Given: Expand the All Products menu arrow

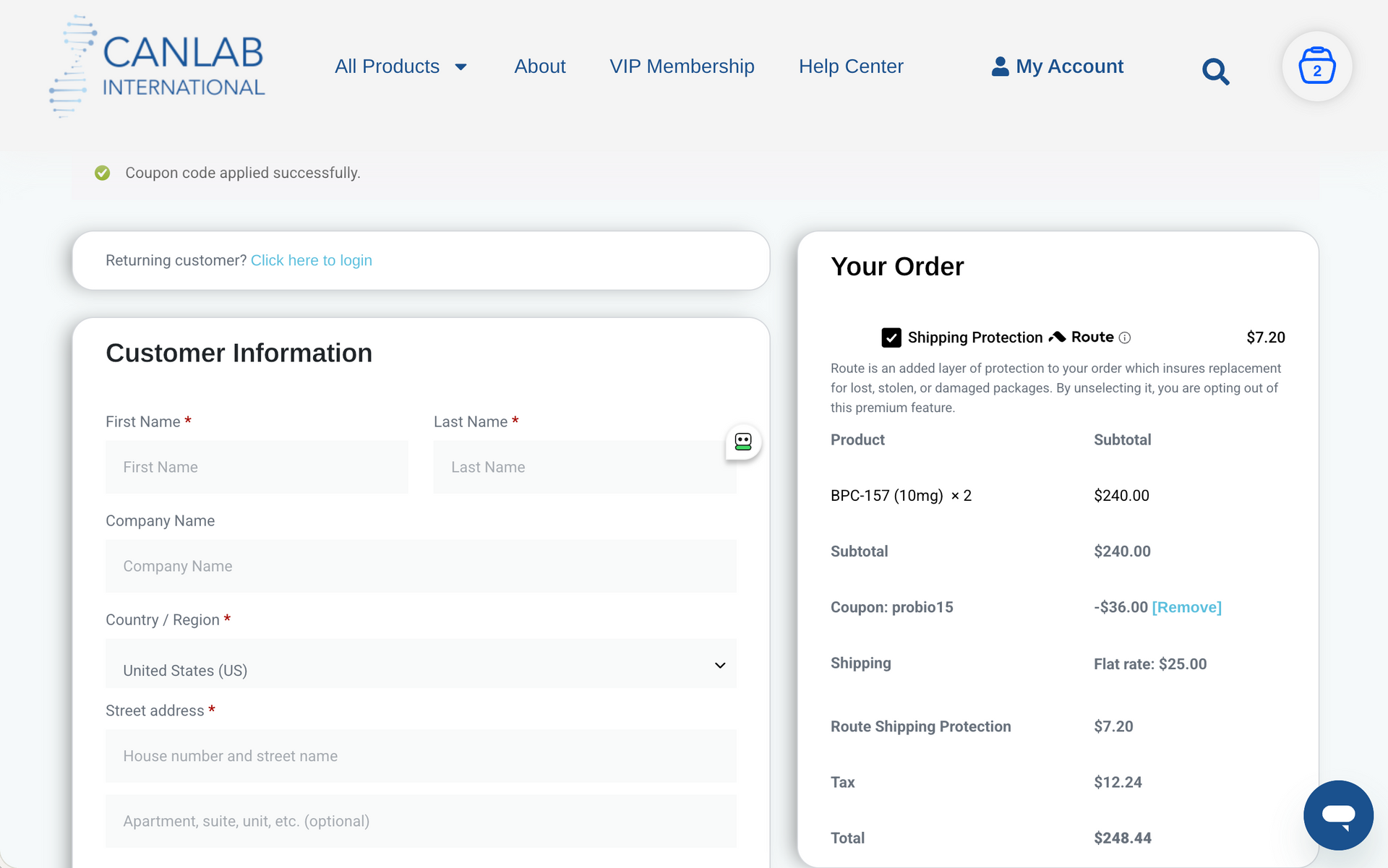Looking at the screenshot, I should [x=460, y=67].
